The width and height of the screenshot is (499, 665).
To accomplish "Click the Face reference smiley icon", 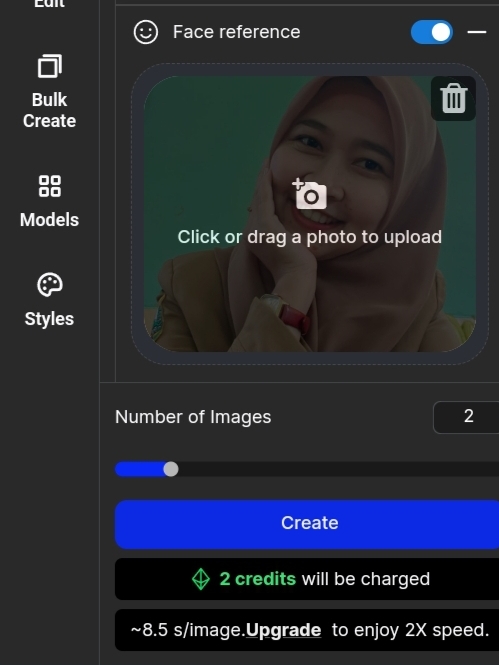I will coord(146,32).
